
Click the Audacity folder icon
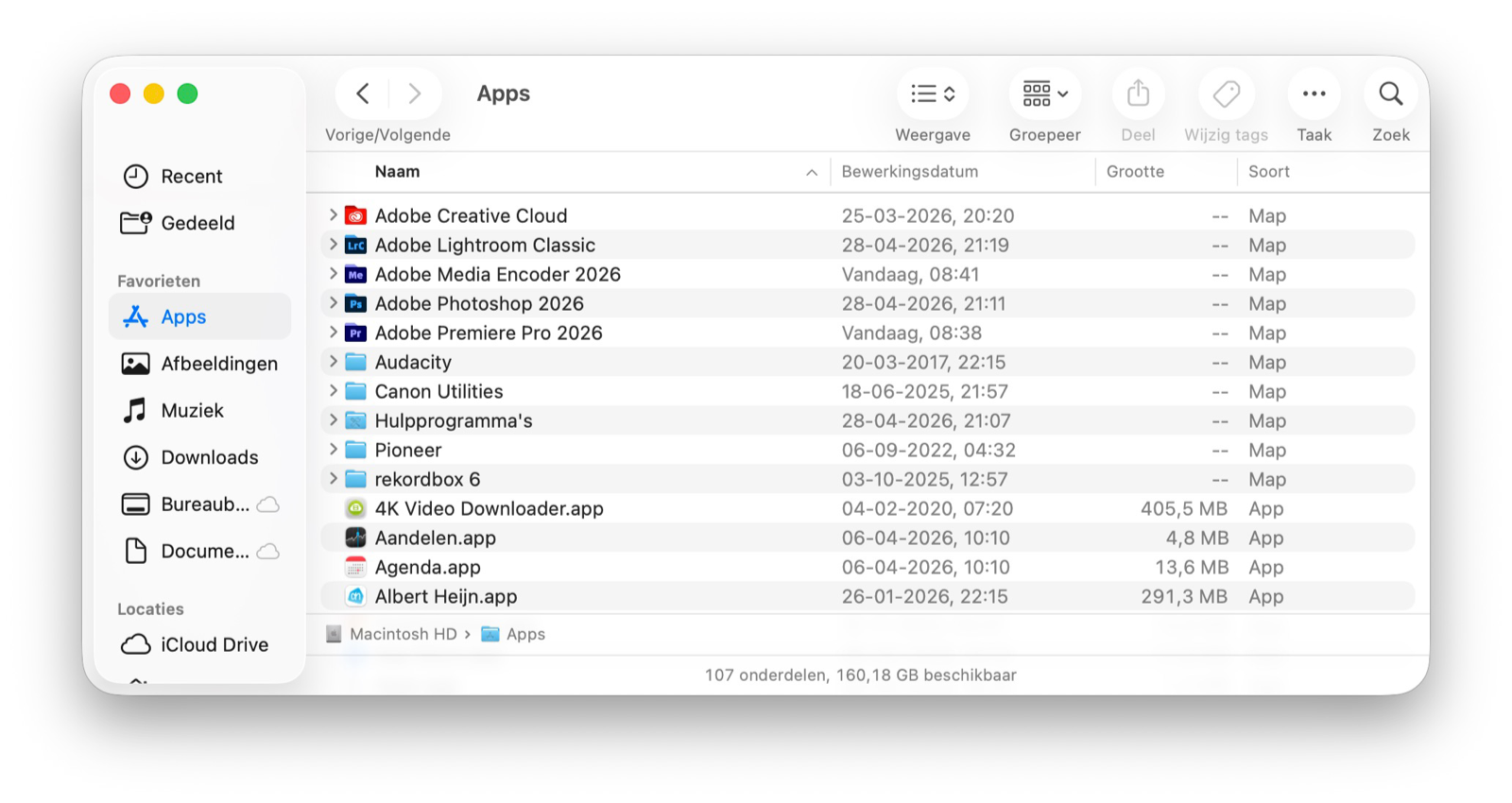(x=355, y=362)
